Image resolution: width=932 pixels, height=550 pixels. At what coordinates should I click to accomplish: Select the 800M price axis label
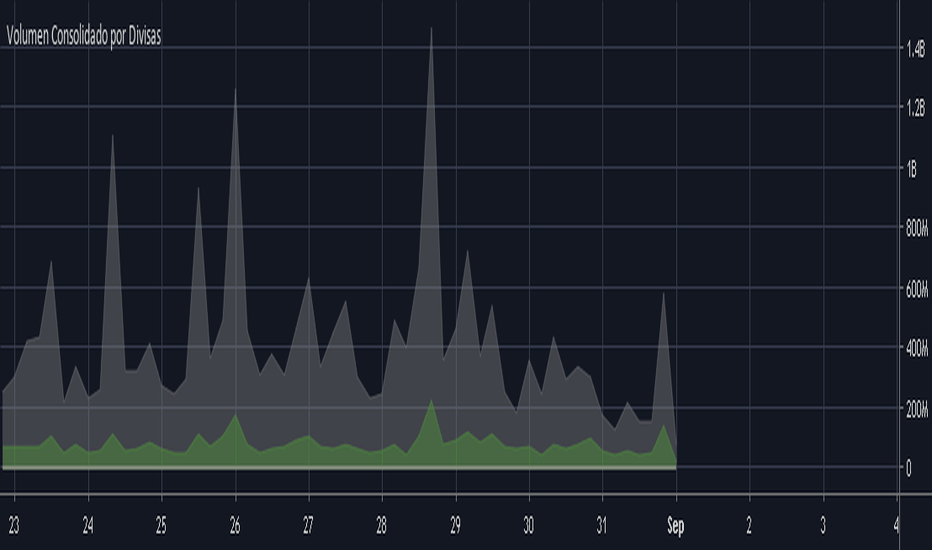[x=917, y=228]
